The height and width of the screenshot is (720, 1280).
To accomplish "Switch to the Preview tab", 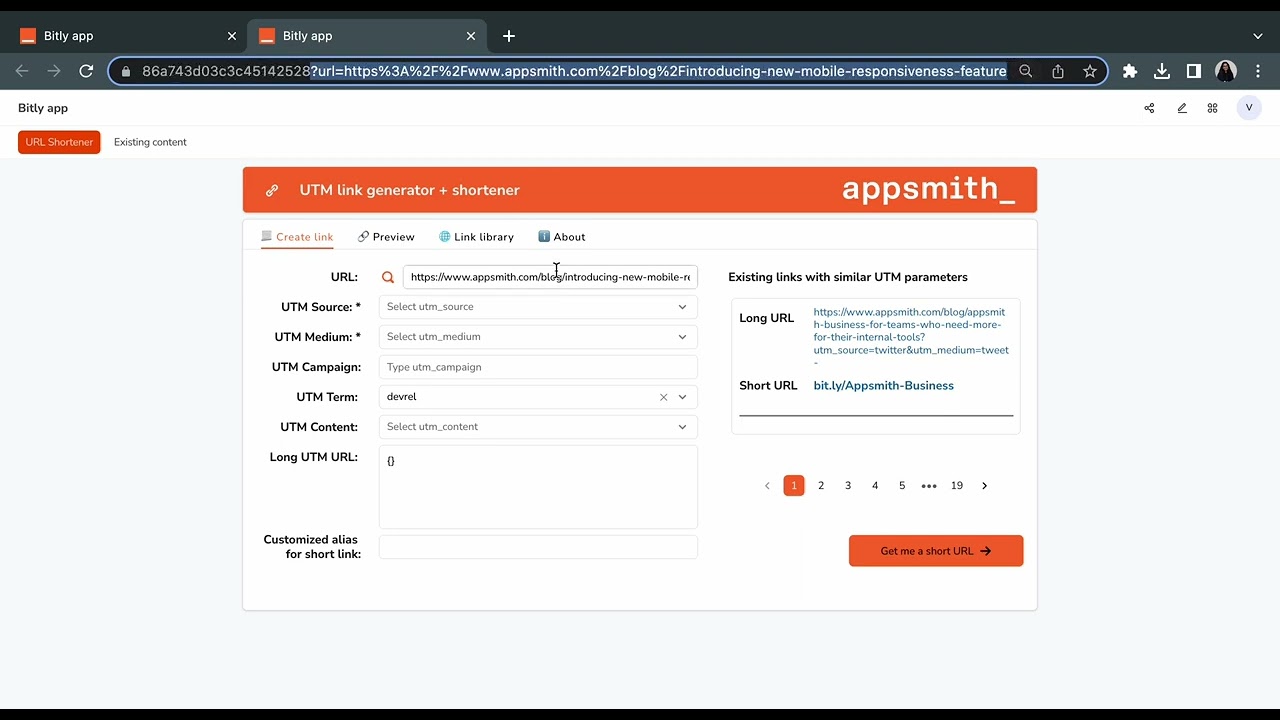I will [x=386, y=237].
